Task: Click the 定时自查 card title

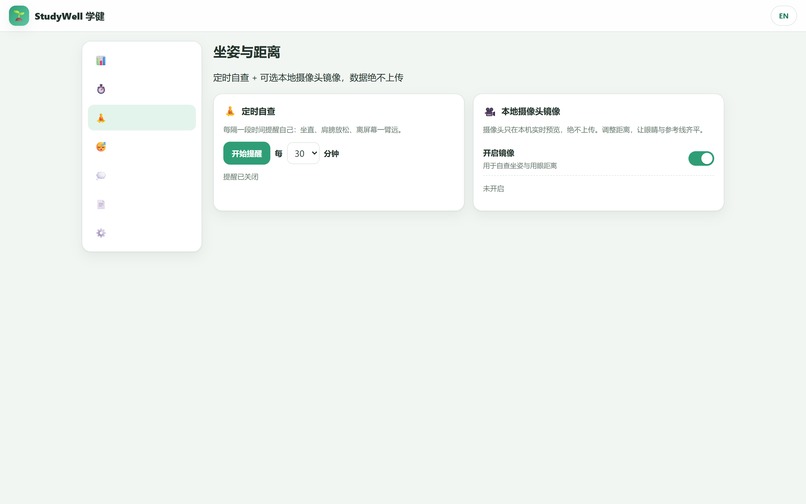Action: coord(259,111)
